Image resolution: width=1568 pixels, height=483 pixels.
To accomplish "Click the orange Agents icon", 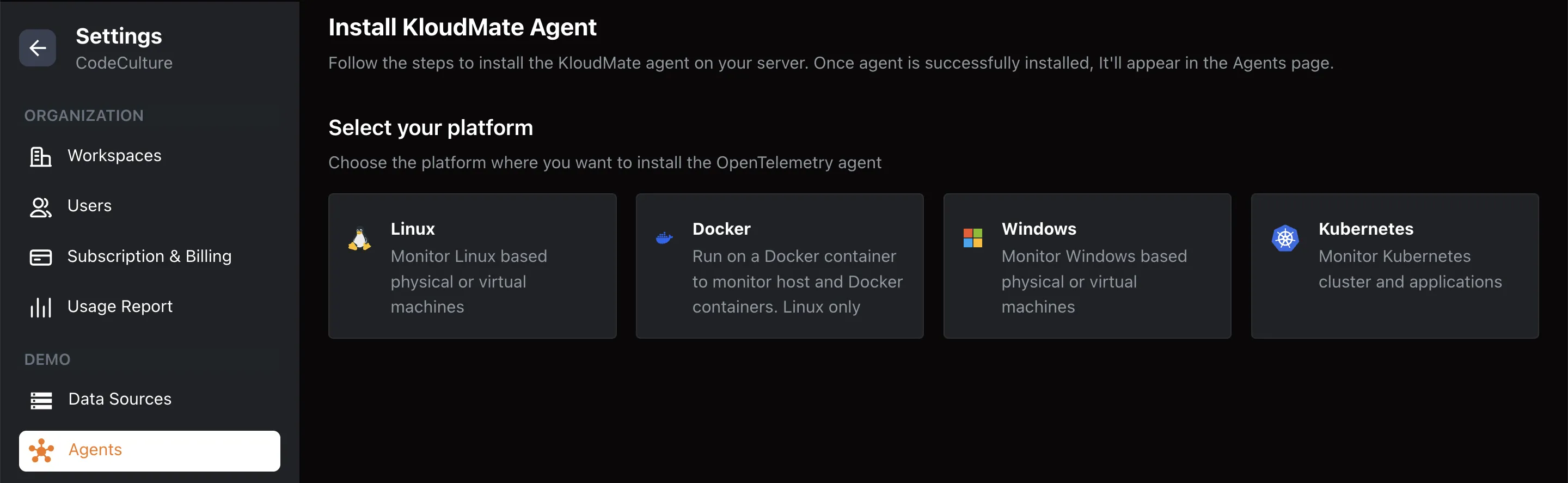I will [41, 451].
